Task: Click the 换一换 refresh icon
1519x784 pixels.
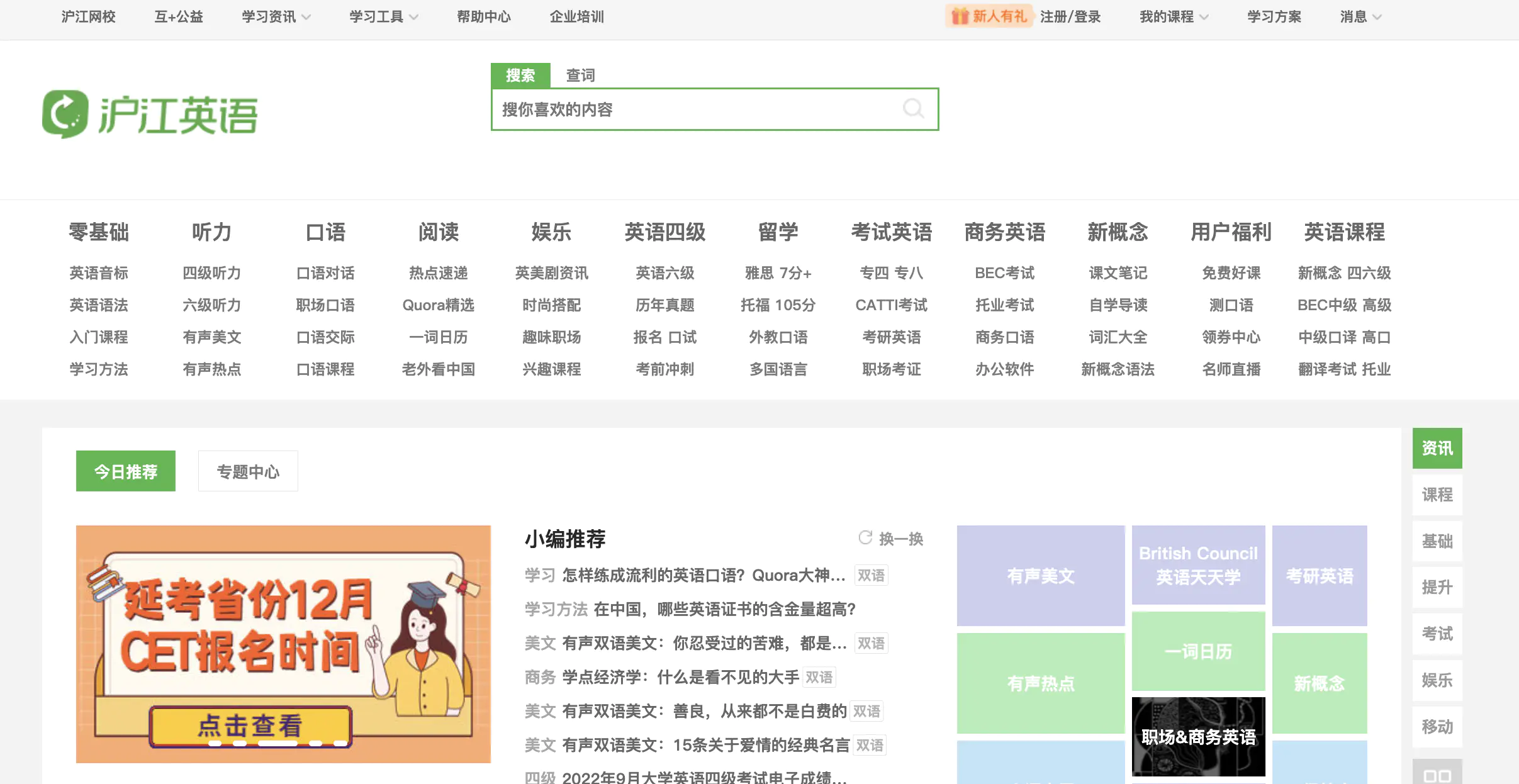Action: point(865,538)
